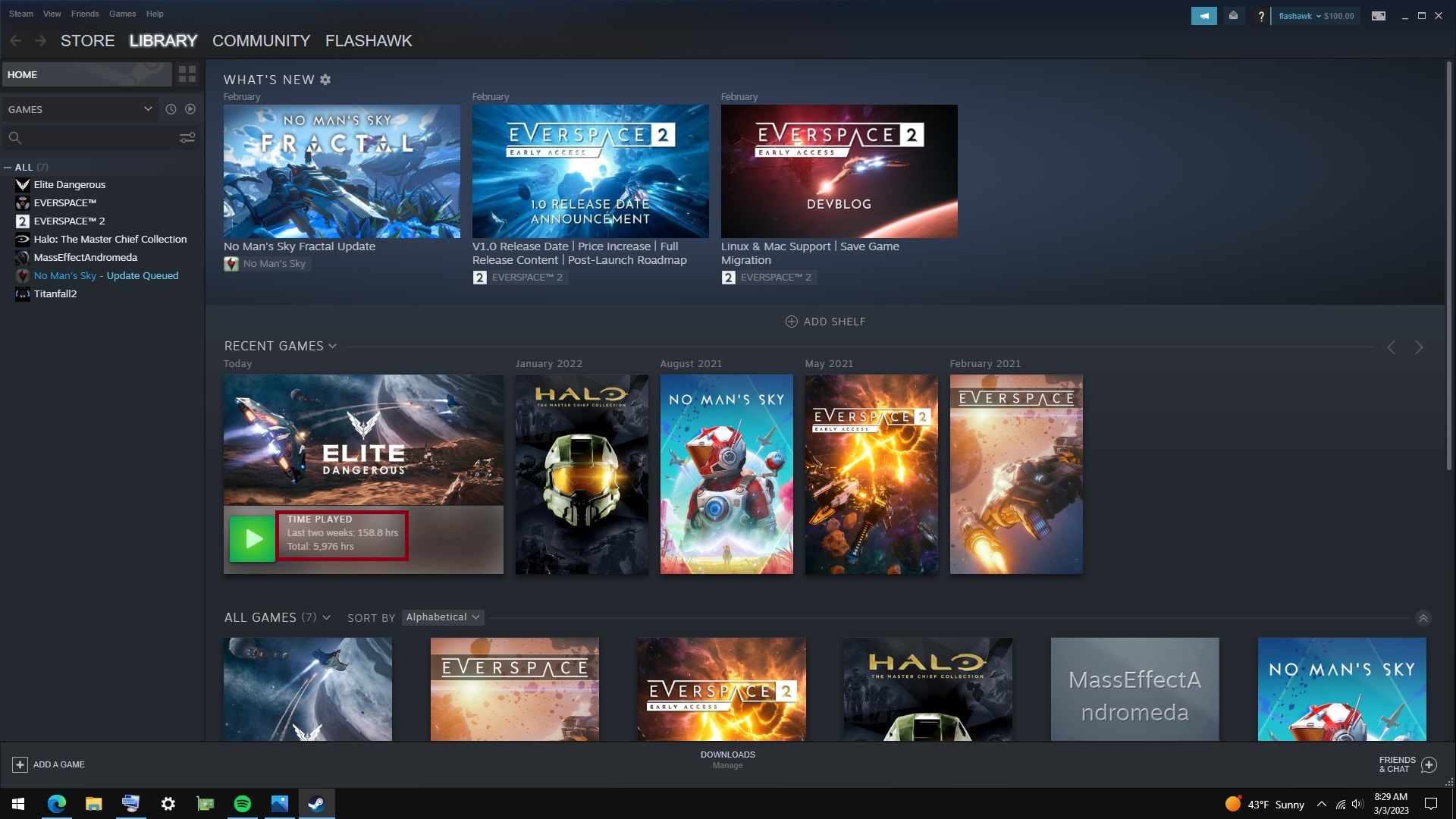The height and width of the screenshot is (819, 1456).
Task: Open the Downloads Manage link
Action: (728, 766)
